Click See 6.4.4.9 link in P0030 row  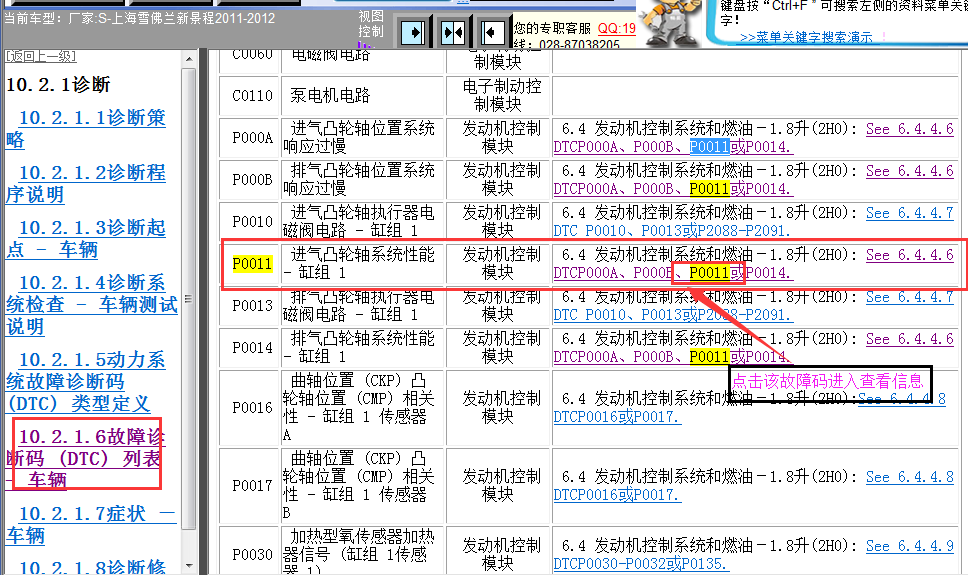click(909, 546)
